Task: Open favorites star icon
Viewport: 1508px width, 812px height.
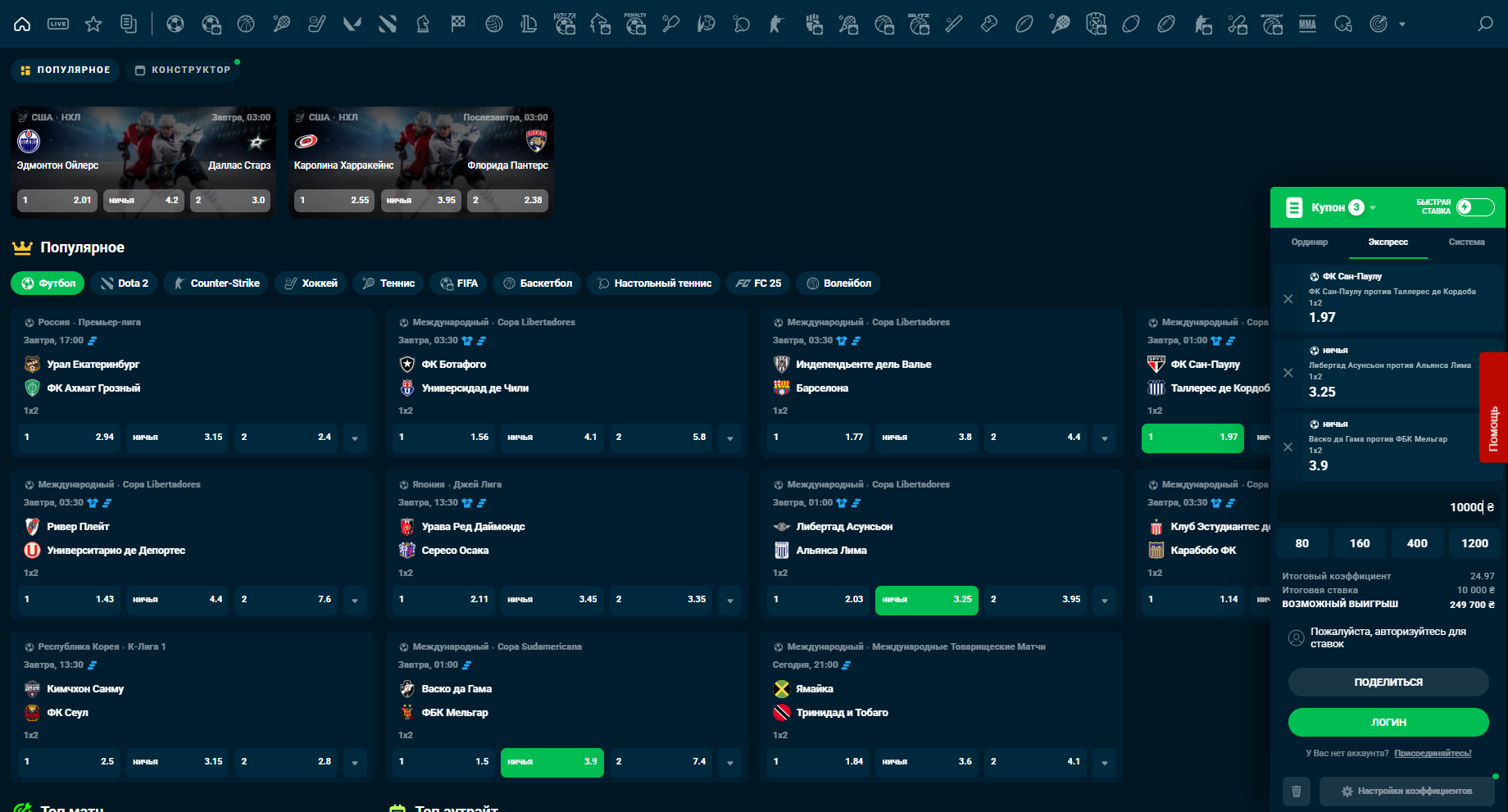Action: [x=93, y=24]
